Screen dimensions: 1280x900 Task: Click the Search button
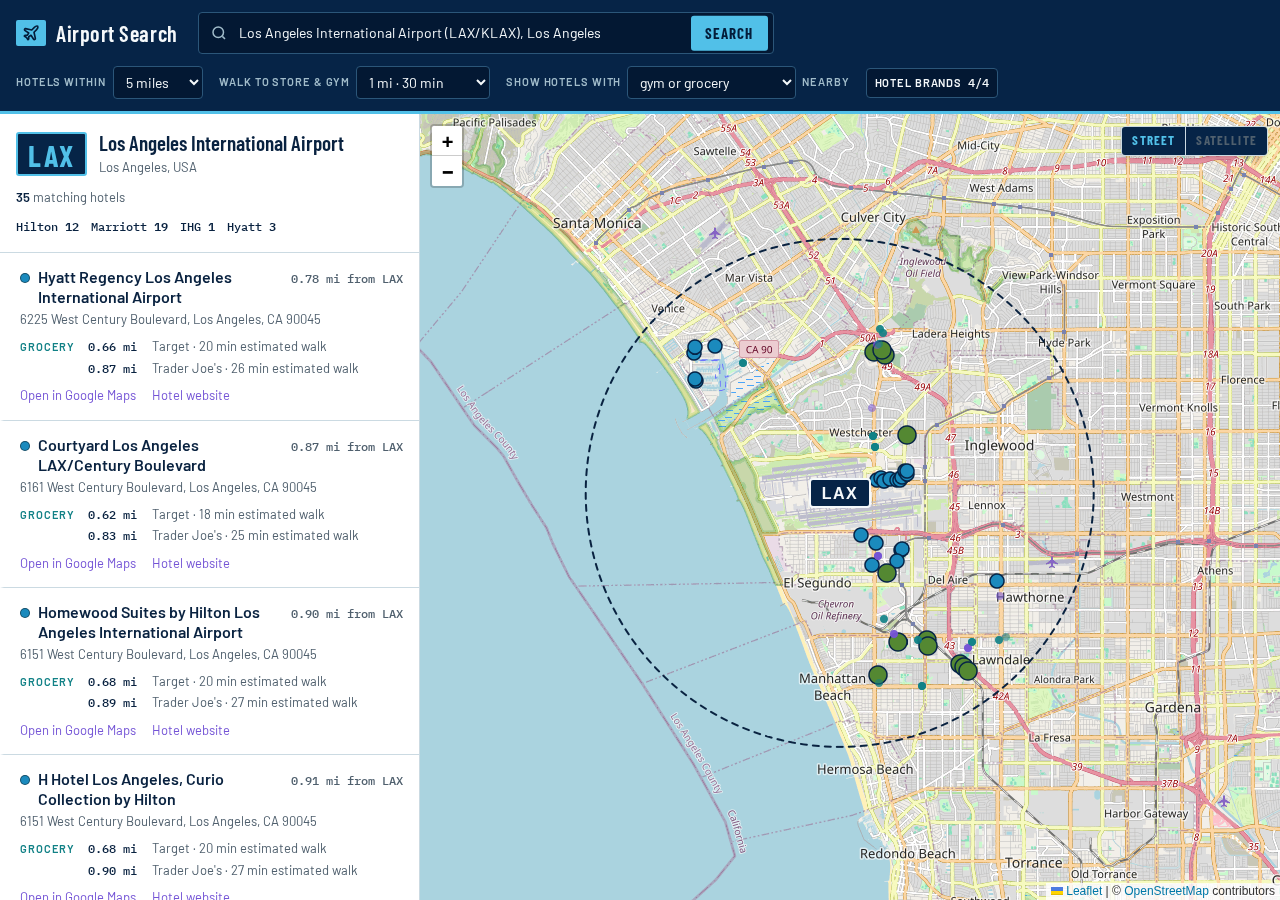tap(729, 33)
